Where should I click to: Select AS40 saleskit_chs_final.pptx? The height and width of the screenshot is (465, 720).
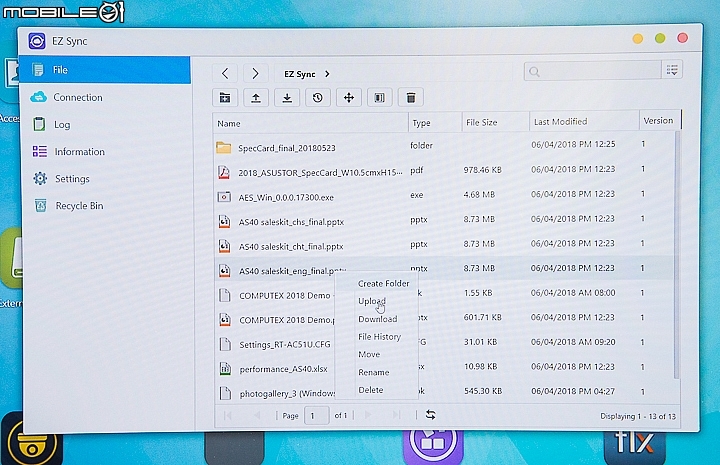pos(444,221)
